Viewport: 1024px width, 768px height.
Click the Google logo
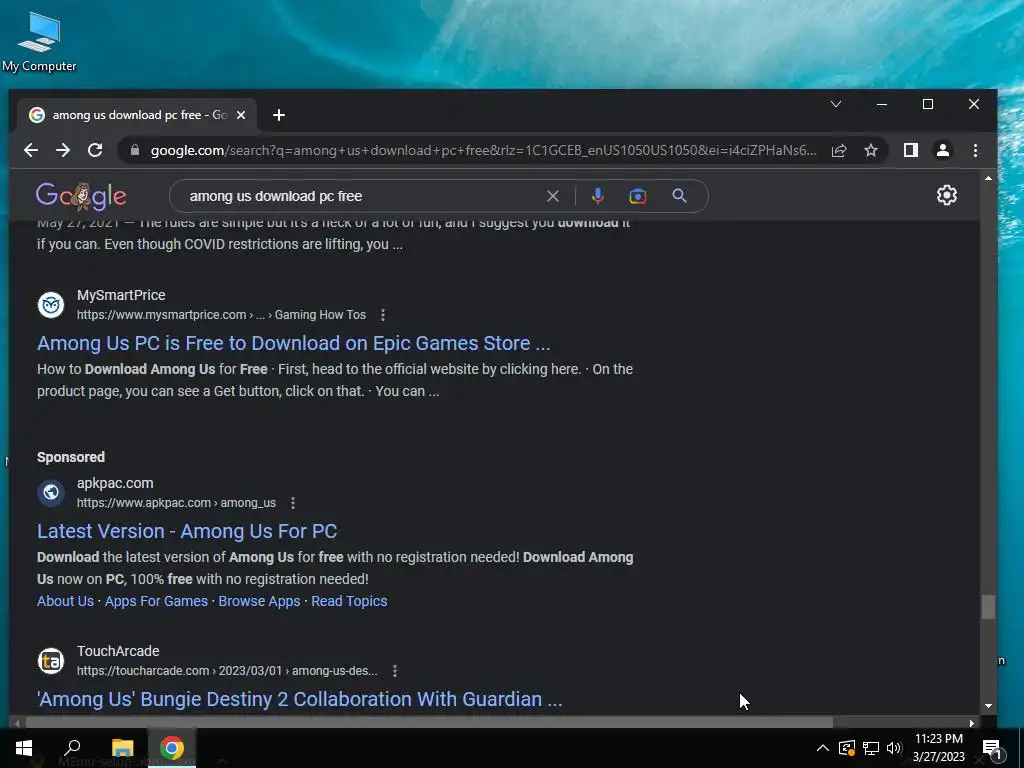tap(81, 196)
